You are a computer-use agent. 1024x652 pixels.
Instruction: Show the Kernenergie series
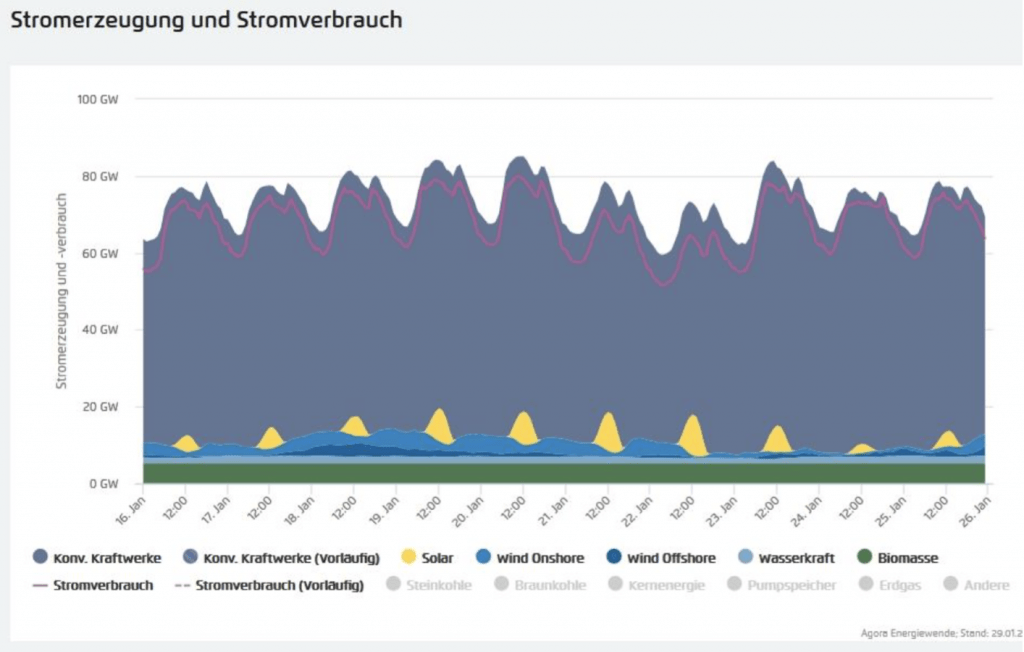pyautogui.click(x=615, y=584)
